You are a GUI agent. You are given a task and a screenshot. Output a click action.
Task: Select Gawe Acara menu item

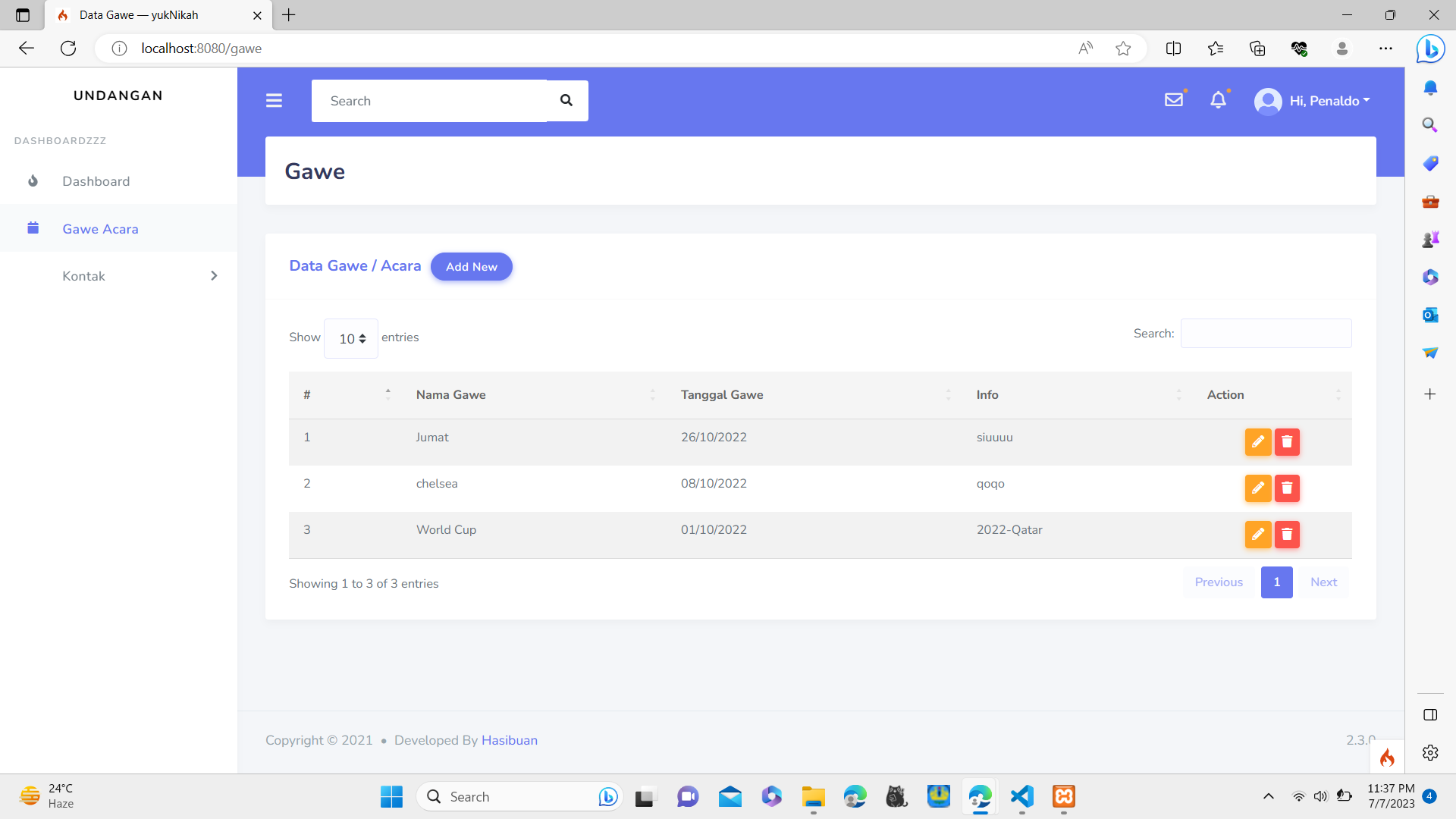pyautogui.click(x=101, y=228)
